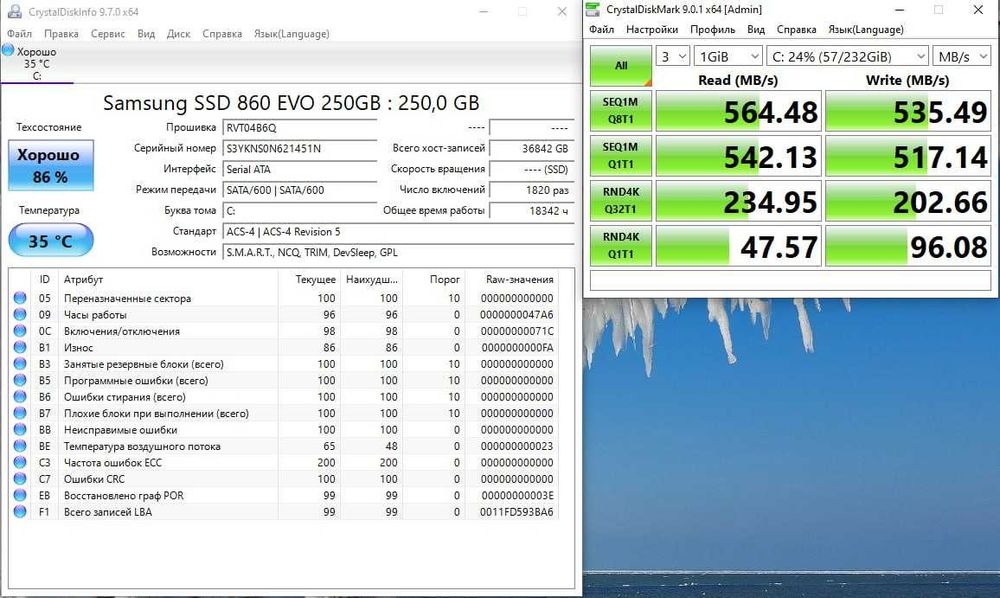Click status orb for BB Неисправимые ошибки
Image resolution: width=1000 pixels, height=598 pixels.
(20, 430)
